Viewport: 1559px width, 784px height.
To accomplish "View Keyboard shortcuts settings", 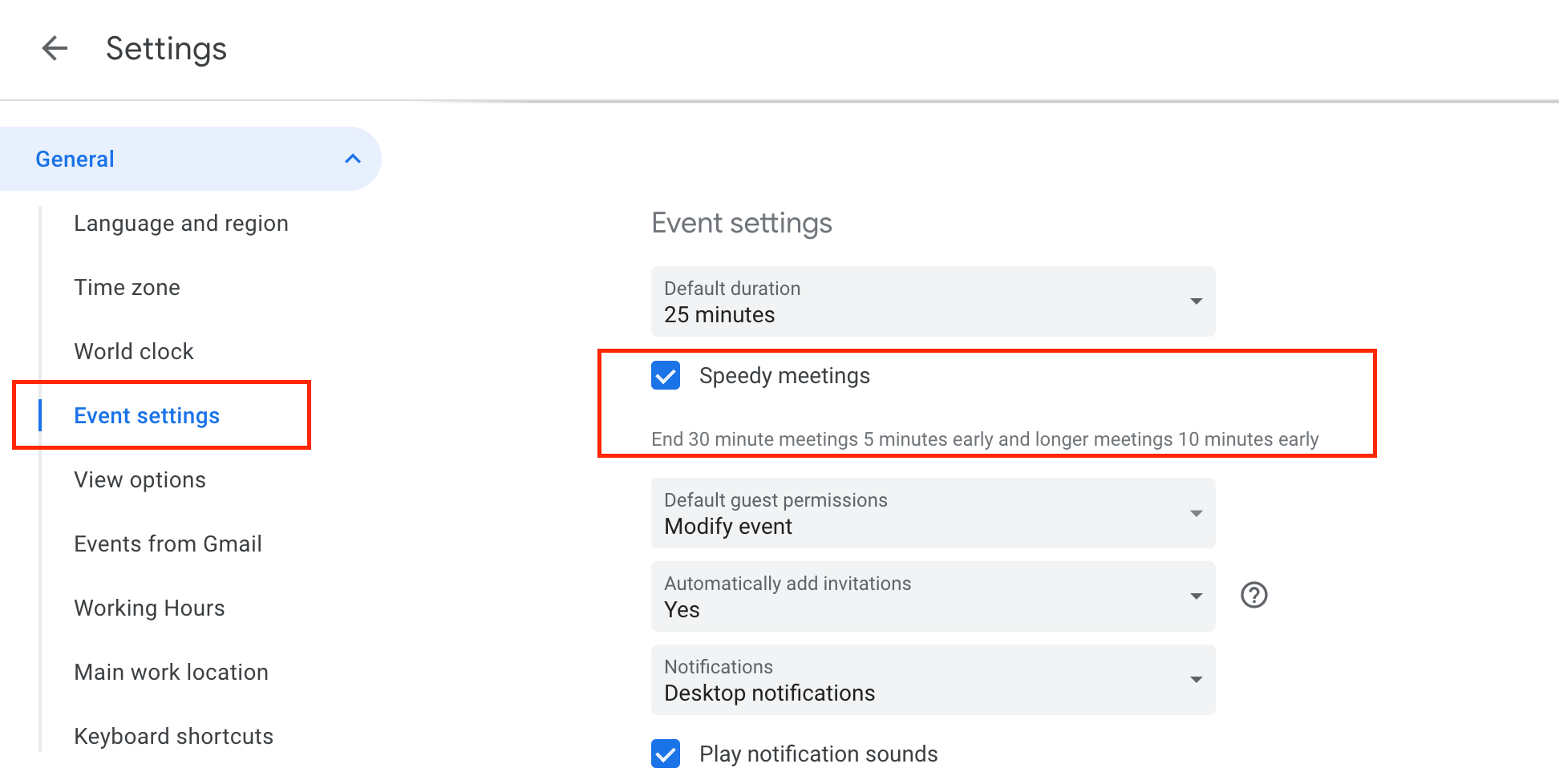I will pos(173,736).
